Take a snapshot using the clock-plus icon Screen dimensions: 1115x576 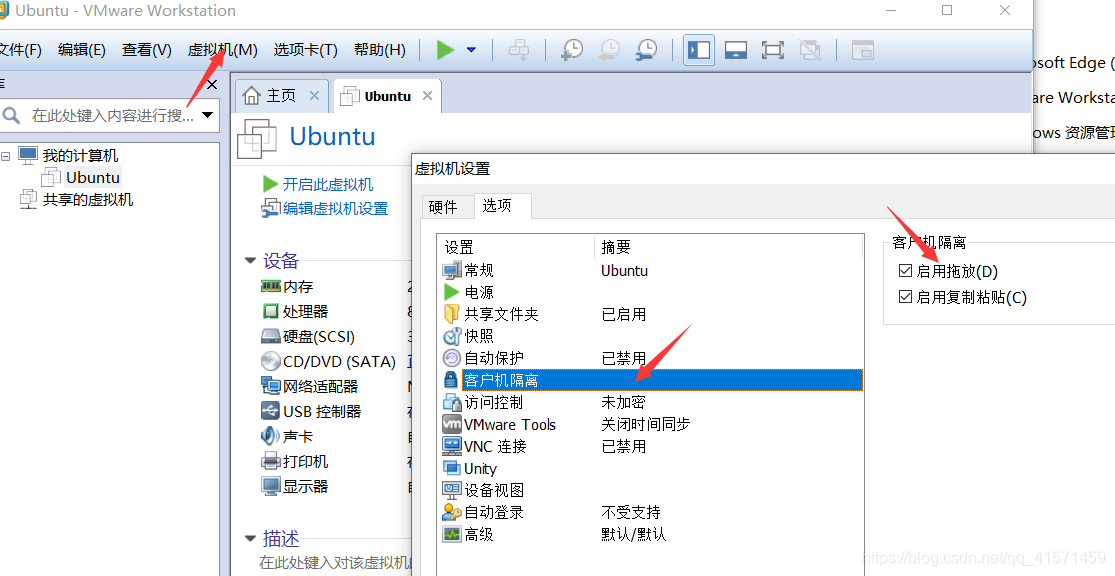(572, 50)
